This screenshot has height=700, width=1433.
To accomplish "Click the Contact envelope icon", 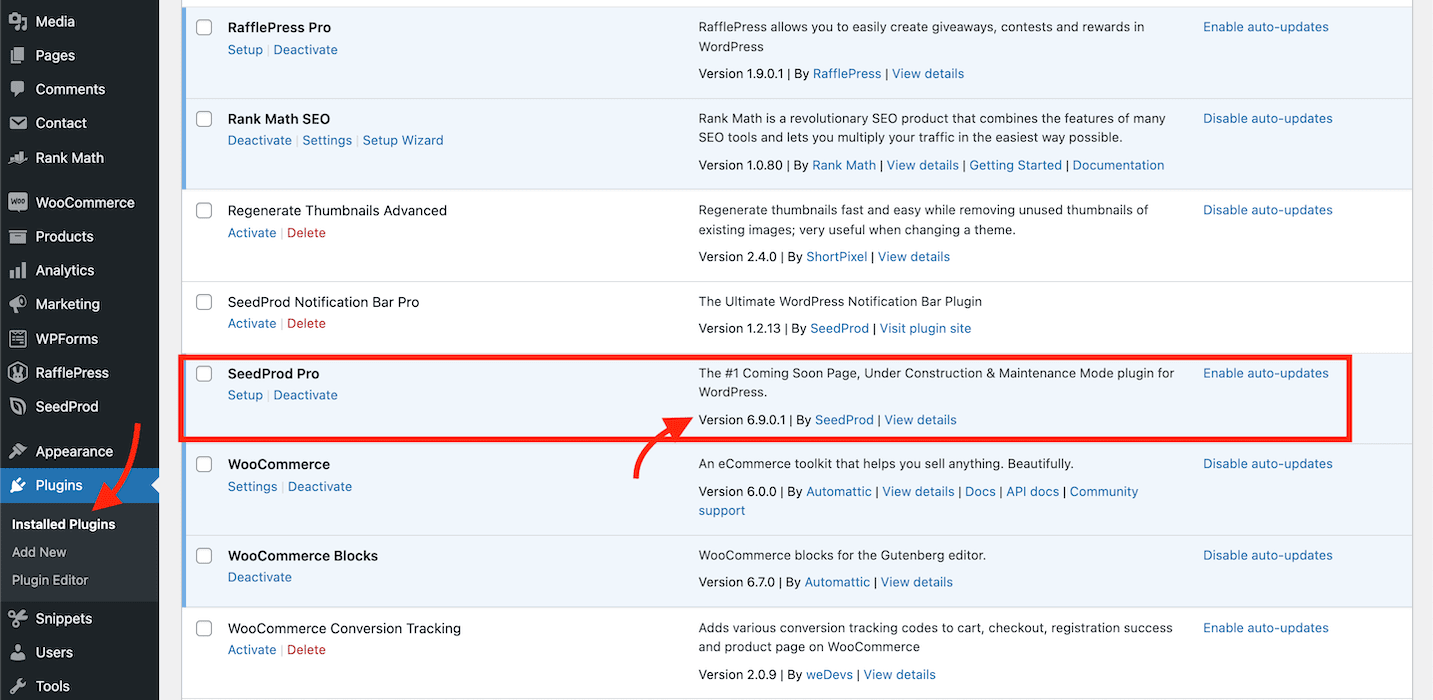I will pos(17,123).
